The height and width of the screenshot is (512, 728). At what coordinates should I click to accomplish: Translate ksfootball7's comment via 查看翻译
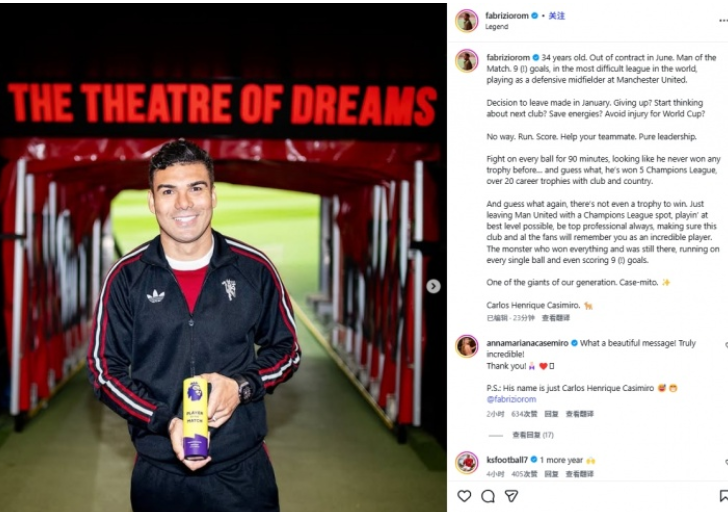pos(579,474)
